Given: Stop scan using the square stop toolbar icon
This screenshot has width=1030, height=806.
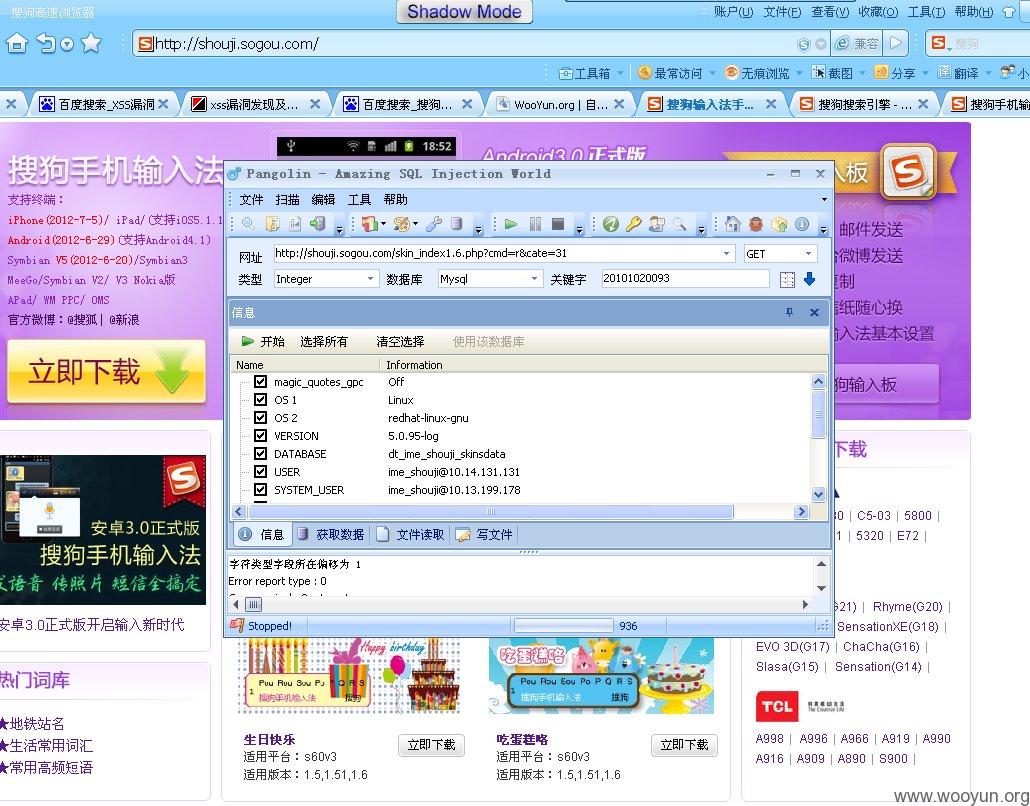Looking at the screenshot, I should (558, 224).
